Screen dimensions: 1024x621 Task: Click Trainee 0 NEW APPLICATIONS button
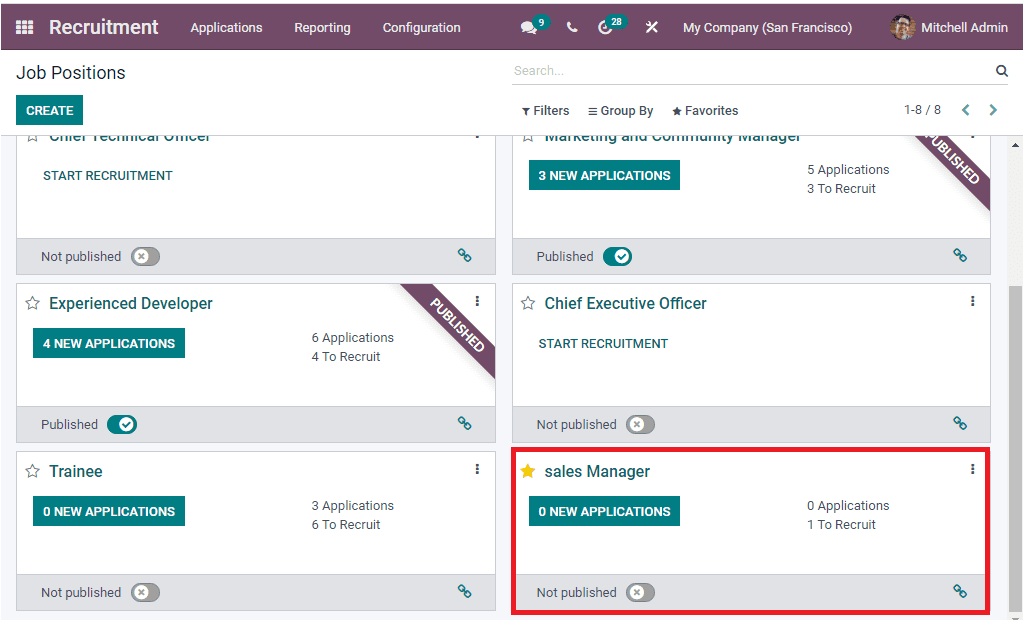(109, 511)
